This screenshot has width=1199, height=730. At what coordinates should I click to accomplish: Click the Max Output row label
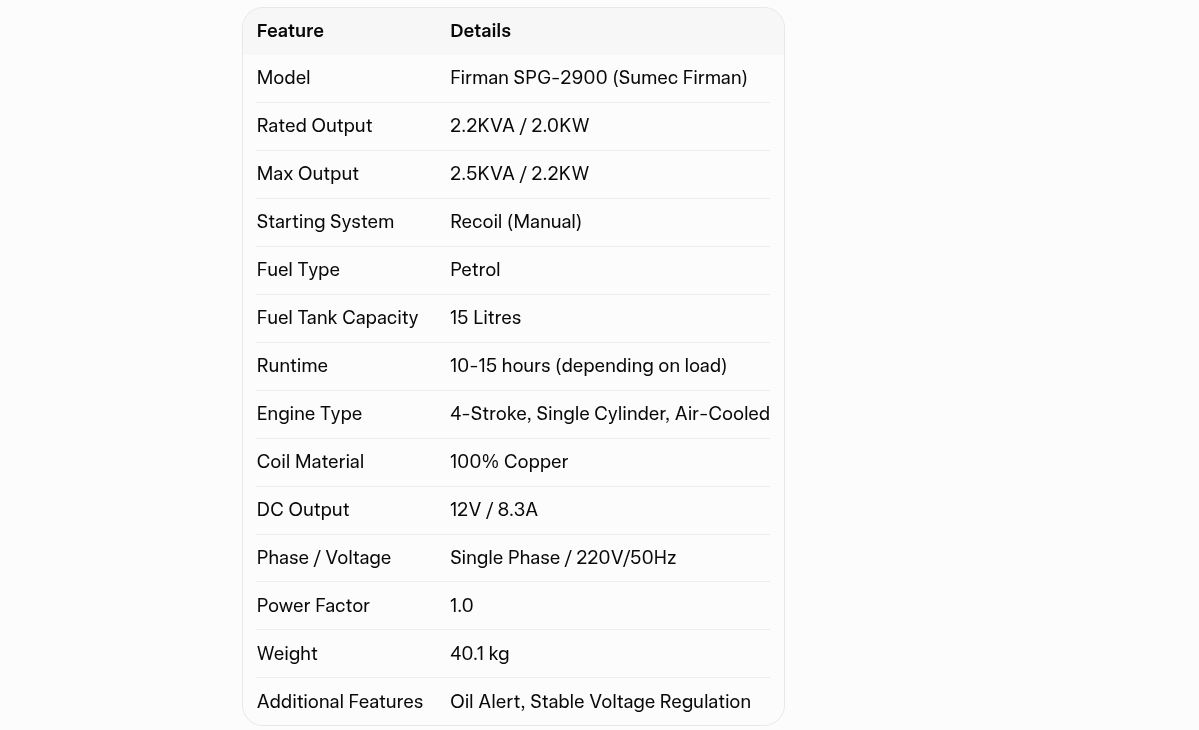tap(307, 174)
